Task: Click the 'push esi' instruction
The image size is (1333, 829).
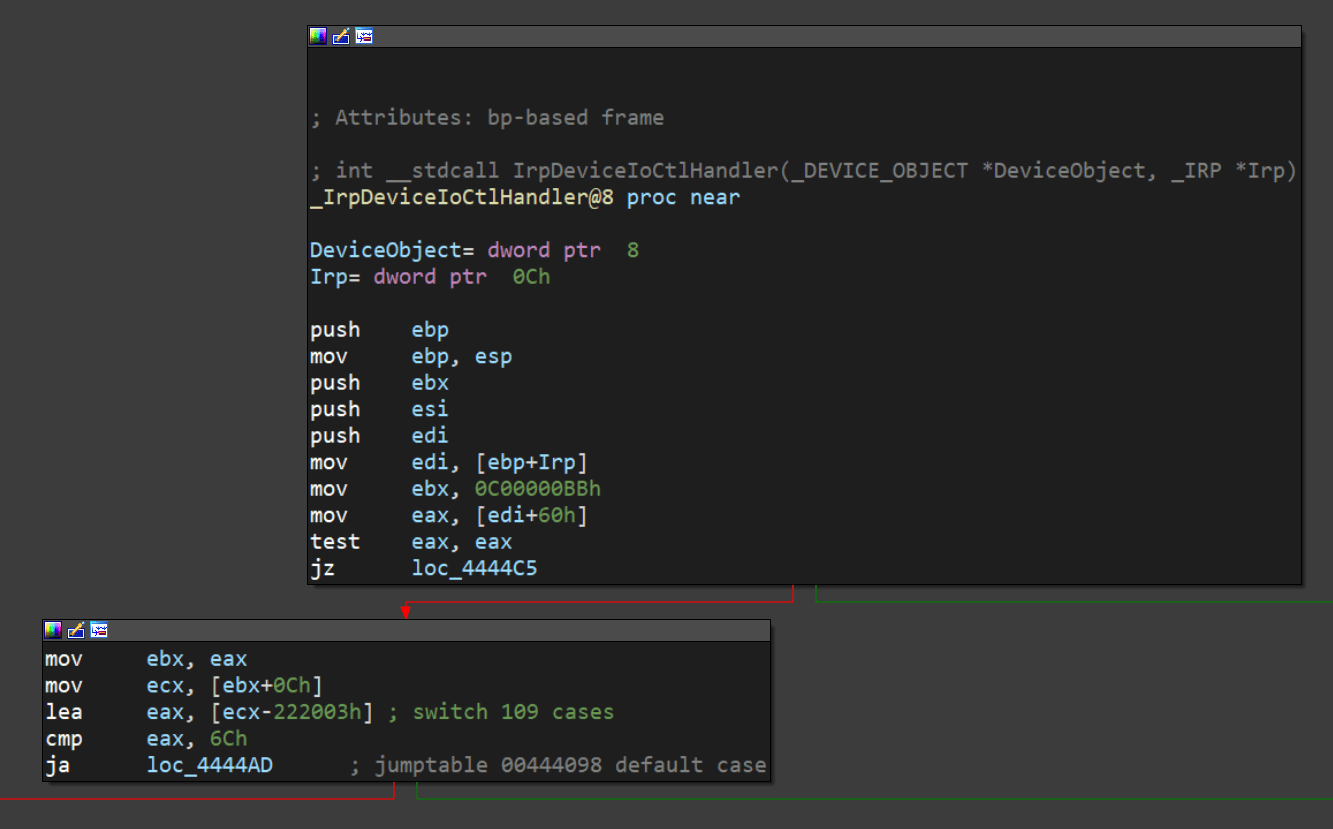Action: pyautogui.click(x=379, y=409)
